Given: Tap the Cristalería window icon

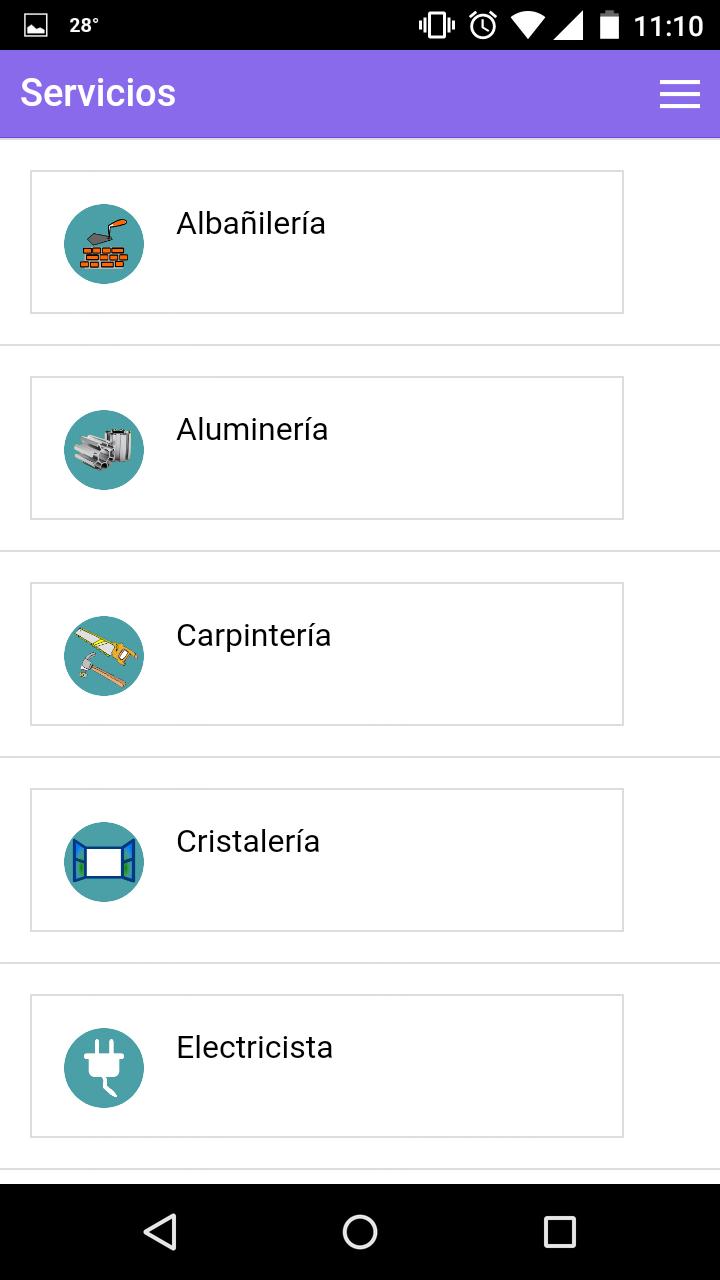Looking at the screenshot, I should pyautogui.click(x=104, y=862).
